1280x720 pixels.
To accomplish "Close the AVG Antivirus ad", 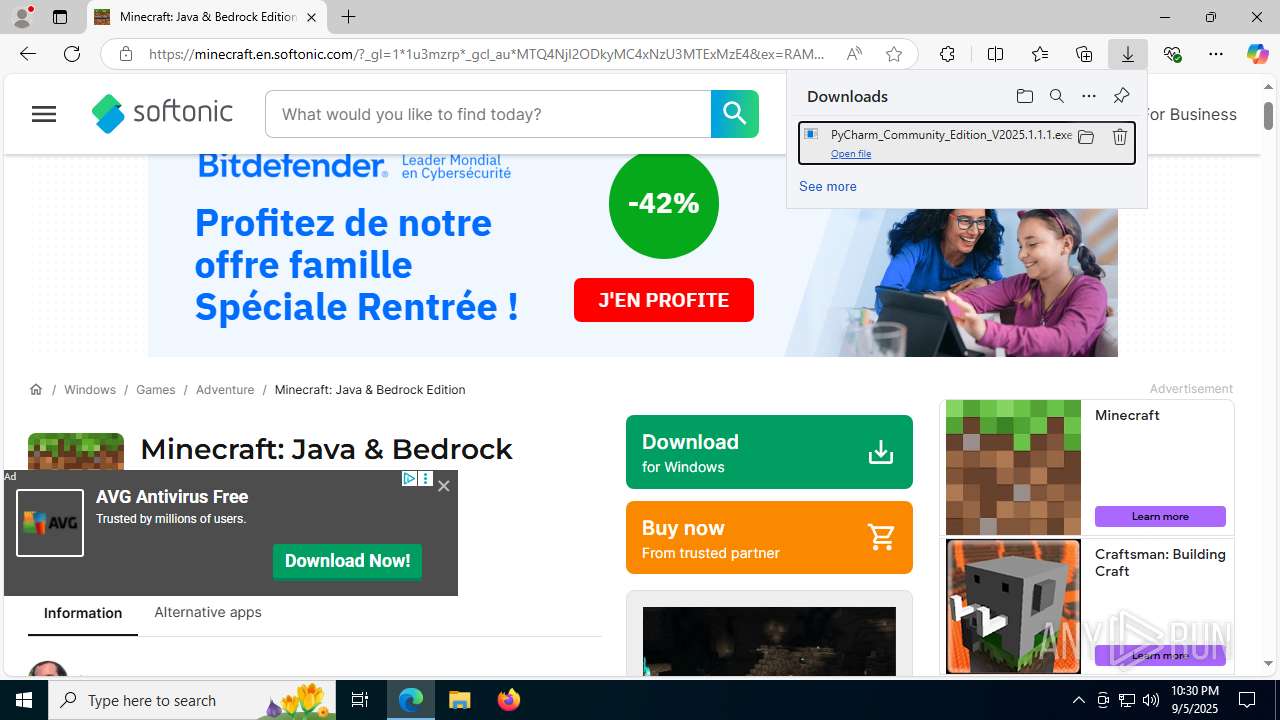I will (444, 485).
